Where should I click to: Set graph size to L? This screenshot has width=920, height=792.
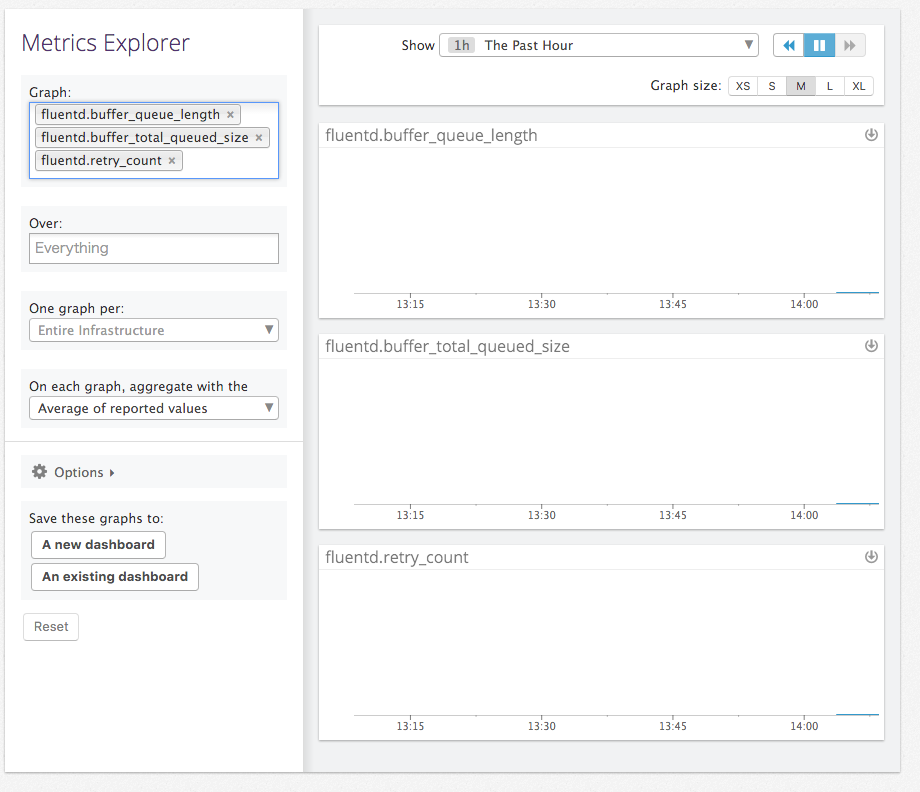coord(830,86)
